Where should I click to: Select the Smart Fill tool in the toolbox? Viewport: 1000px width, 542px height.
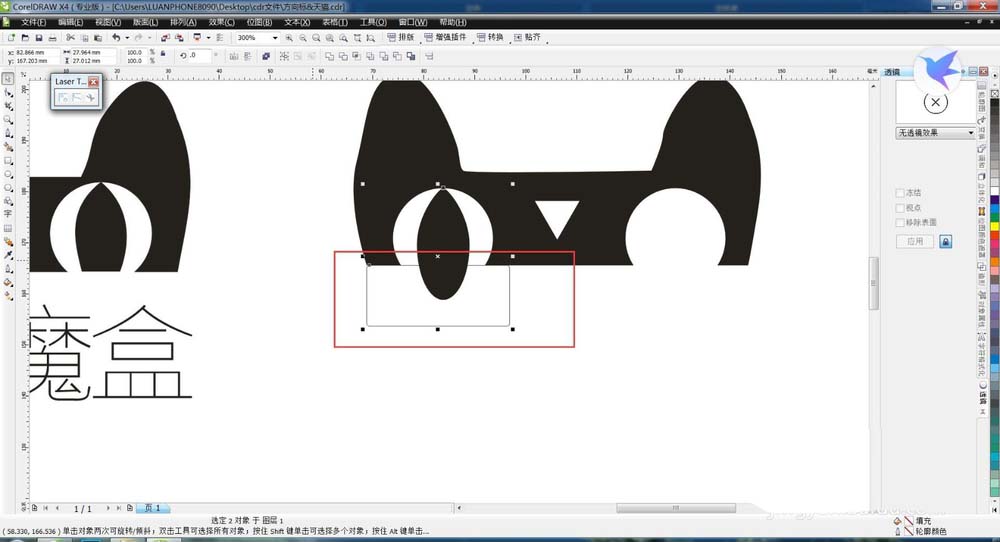(8, 147)
